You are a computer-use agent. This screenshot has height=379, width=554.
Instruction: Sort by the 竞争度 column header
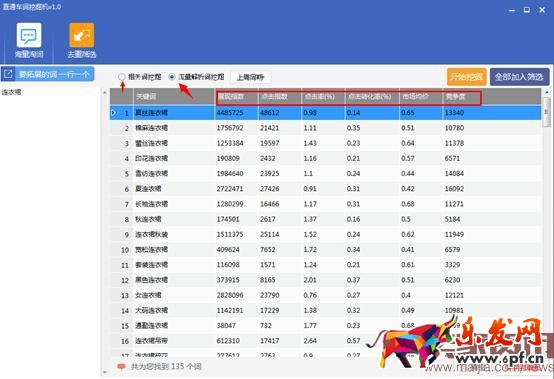[x=461, y=96]
